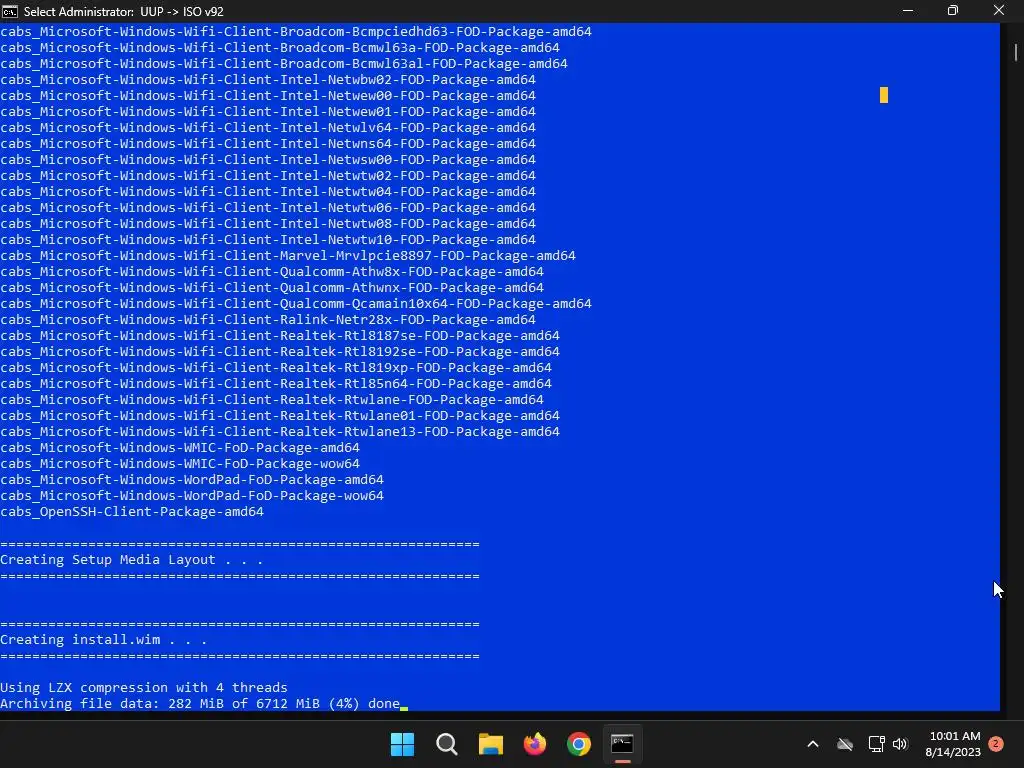The image size is (1024, 768).
Task: Click line with Intel-Netwtw02 package
Action: tap(268, 176)
